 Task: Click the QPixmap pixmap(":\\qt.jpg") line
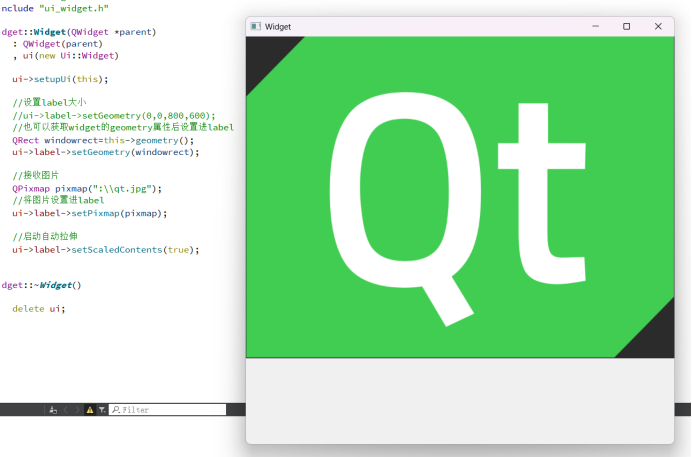point(87,189)
